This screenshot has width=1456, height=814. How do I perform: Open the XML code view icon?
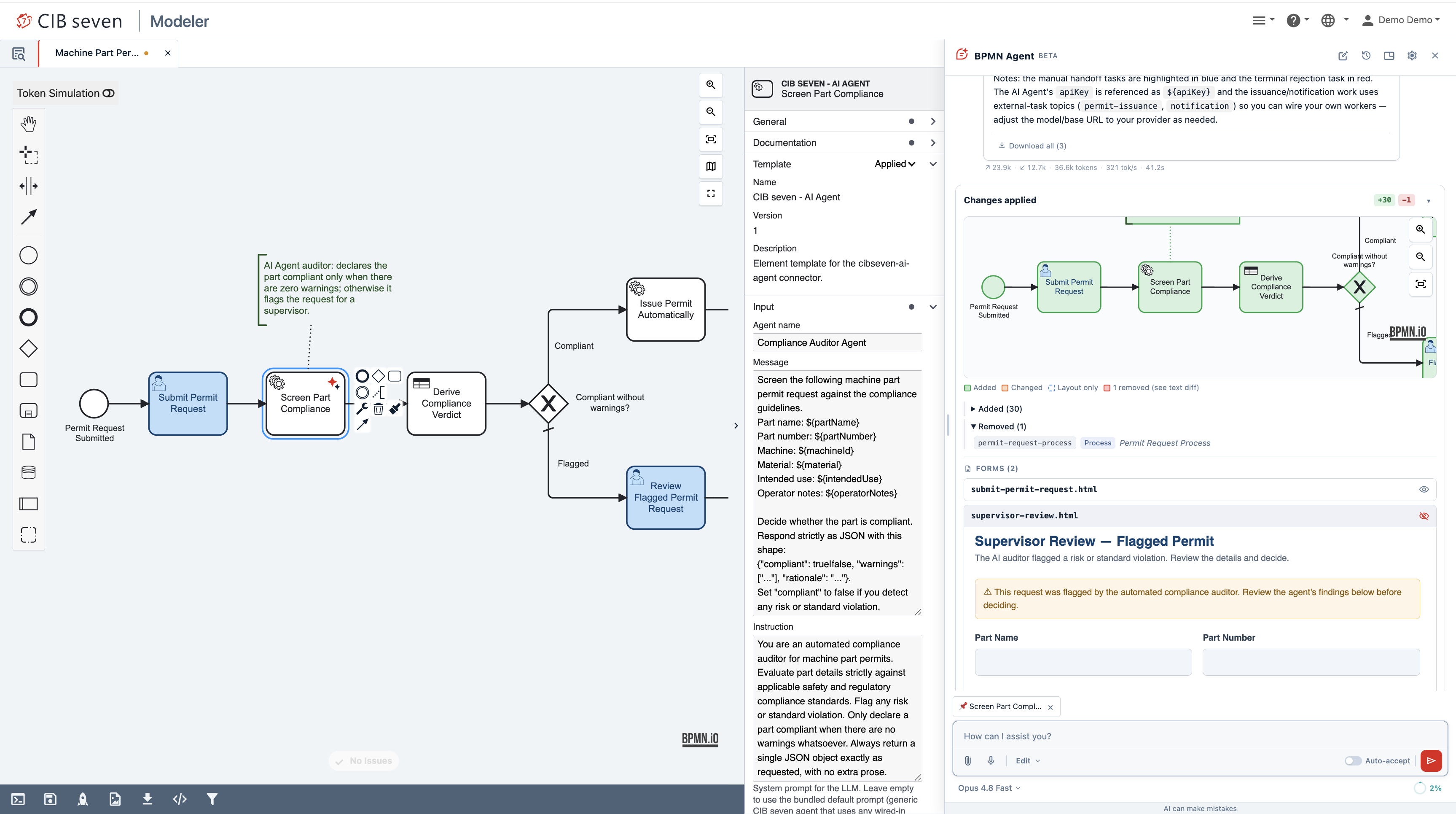tap(180, 799)
